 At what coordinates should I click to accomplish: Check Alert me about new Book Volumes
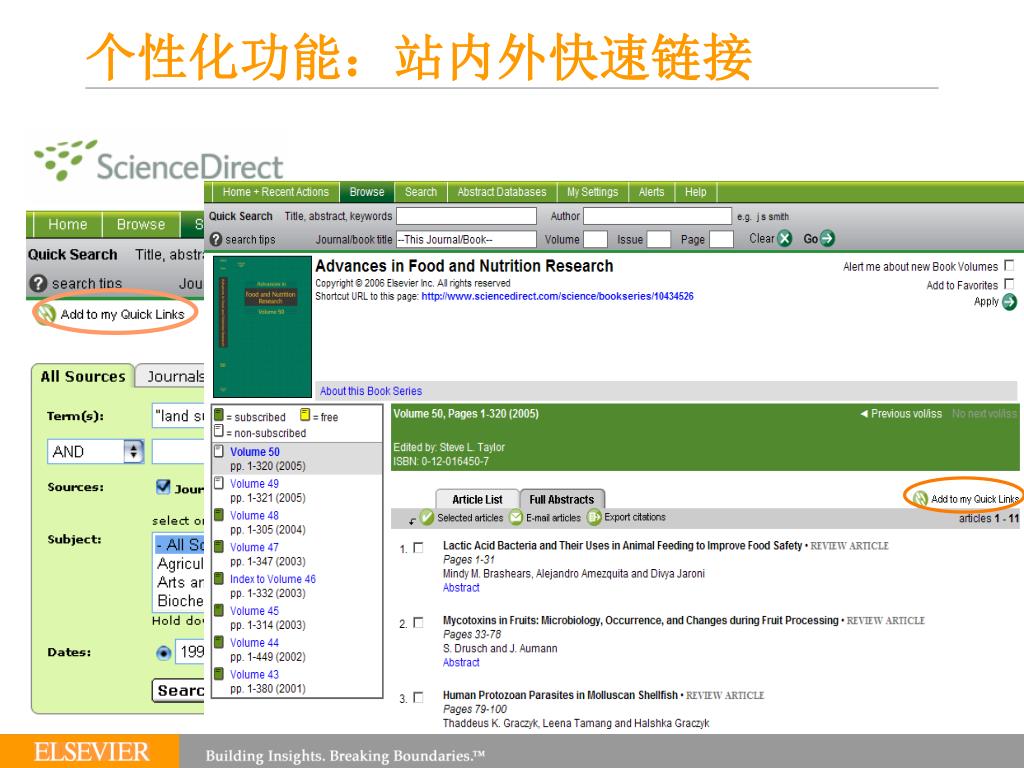point(1009,266)
